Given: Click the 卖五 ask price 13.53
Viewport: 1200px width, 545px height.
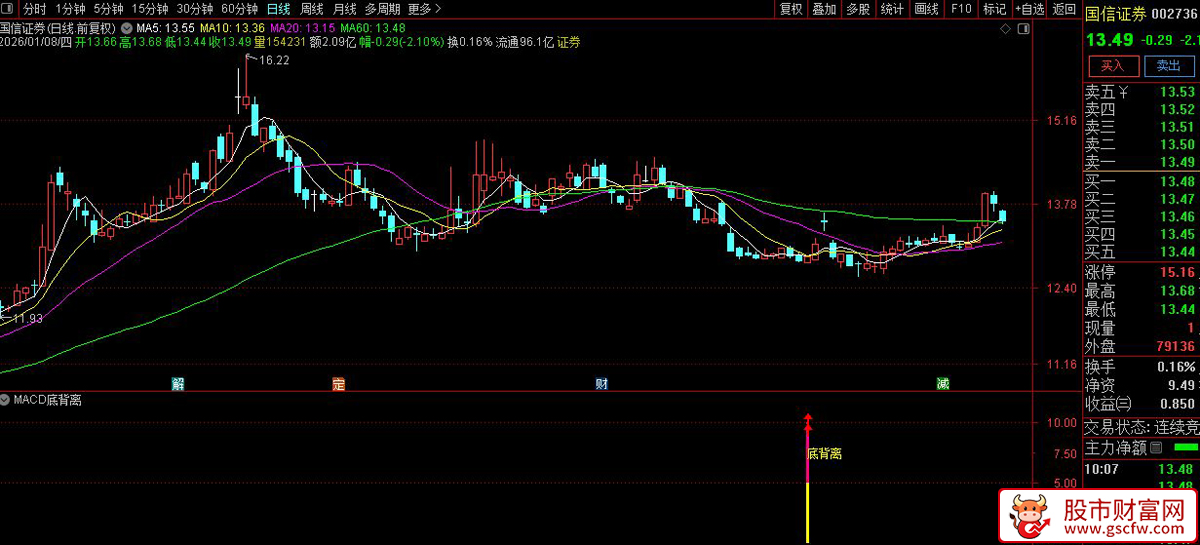Looking at the screenshot, I should click(1176, 92).
